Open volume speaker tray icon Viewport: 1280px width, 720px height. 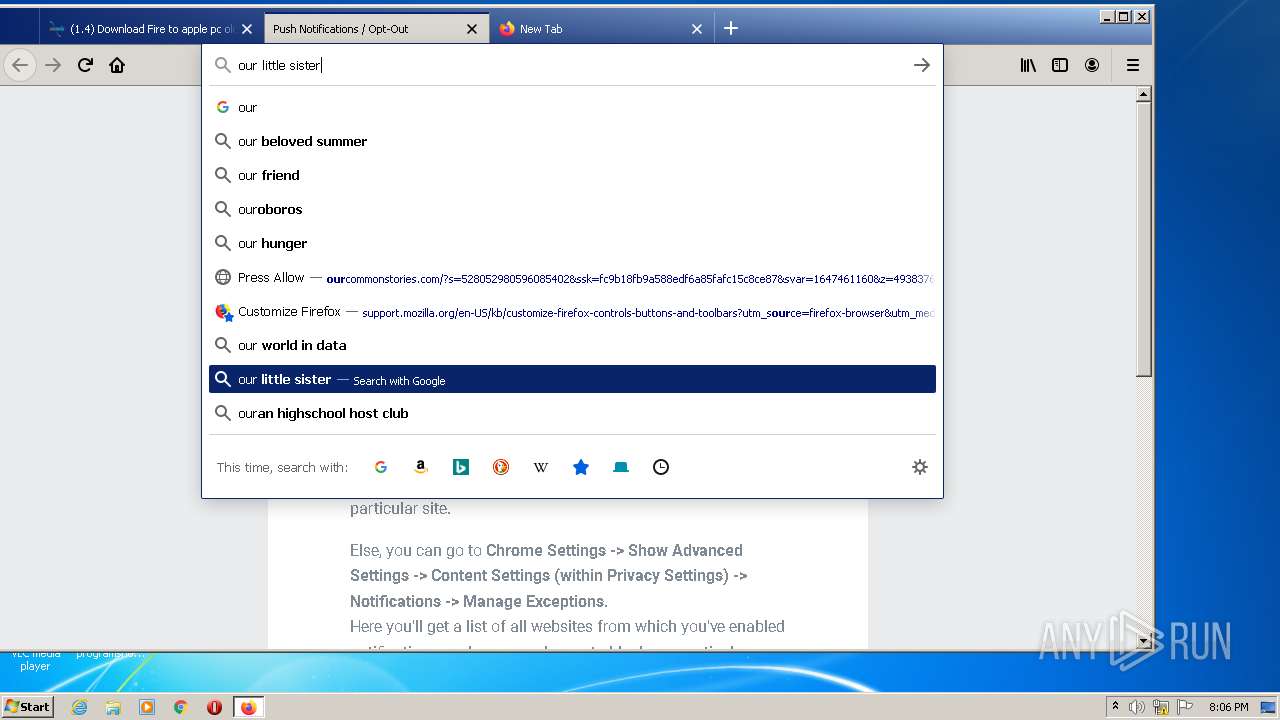1137,707
